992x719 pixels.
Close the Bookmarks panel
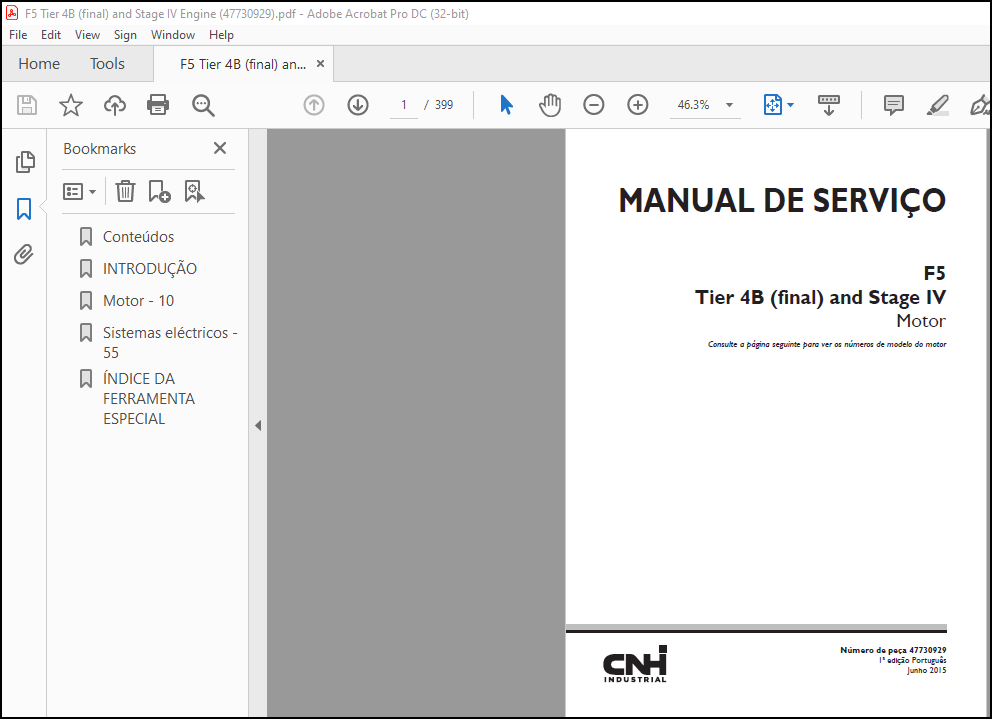click(x=220, y=148)
